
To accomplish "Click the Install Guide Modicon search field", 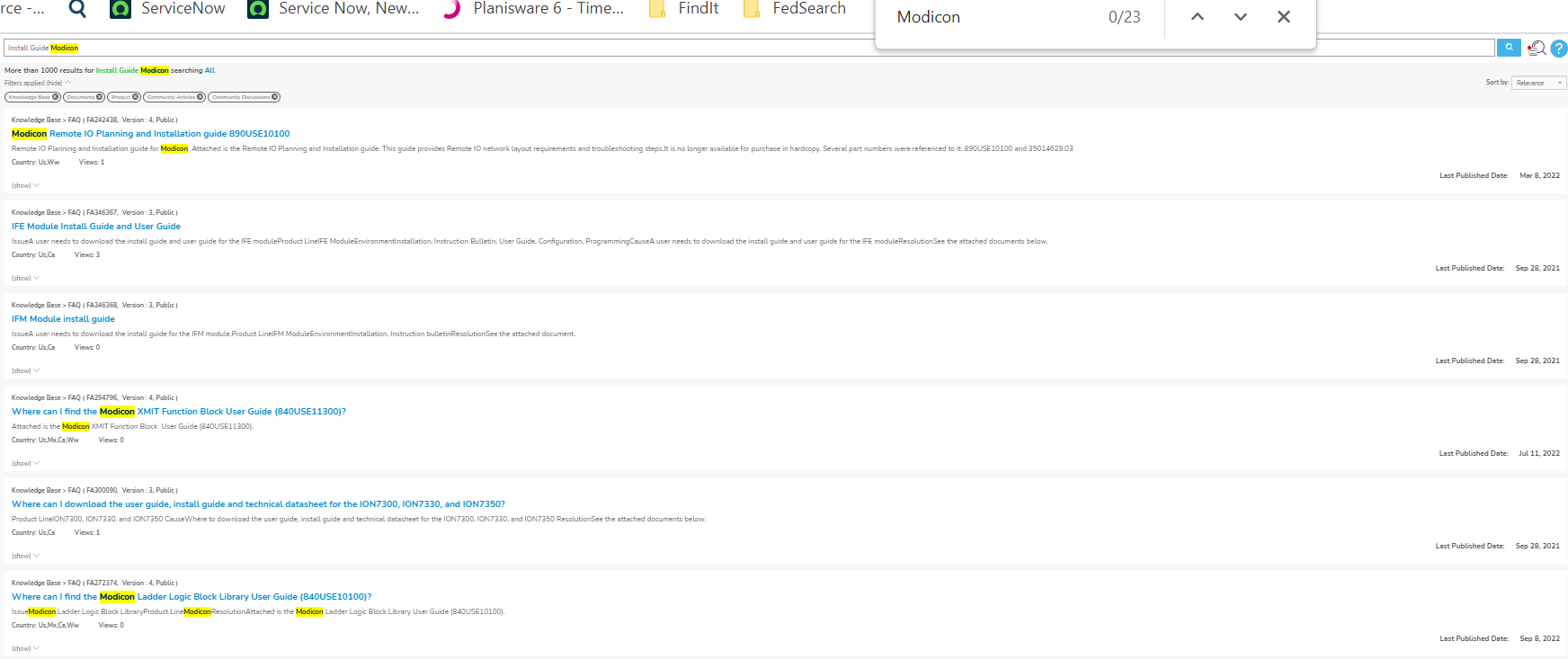I will click(749, 48).
